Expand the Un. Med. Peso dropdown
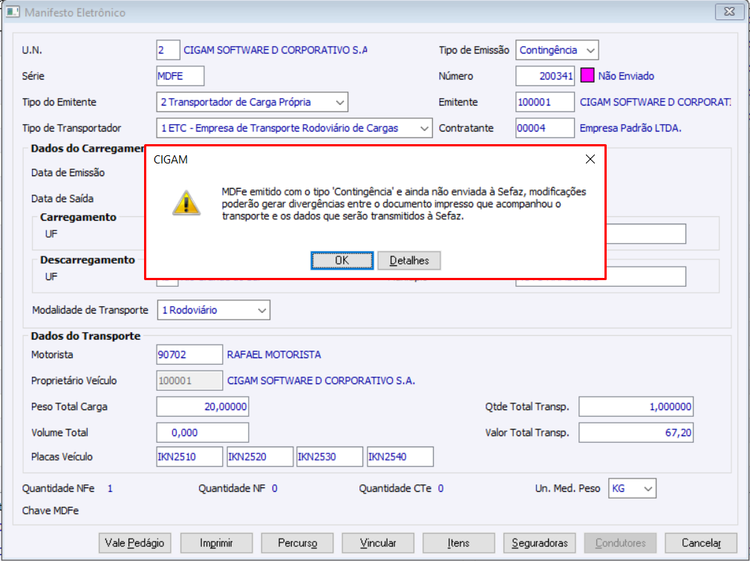The height and width of the screenshot is (561, 750). point(632,488)
